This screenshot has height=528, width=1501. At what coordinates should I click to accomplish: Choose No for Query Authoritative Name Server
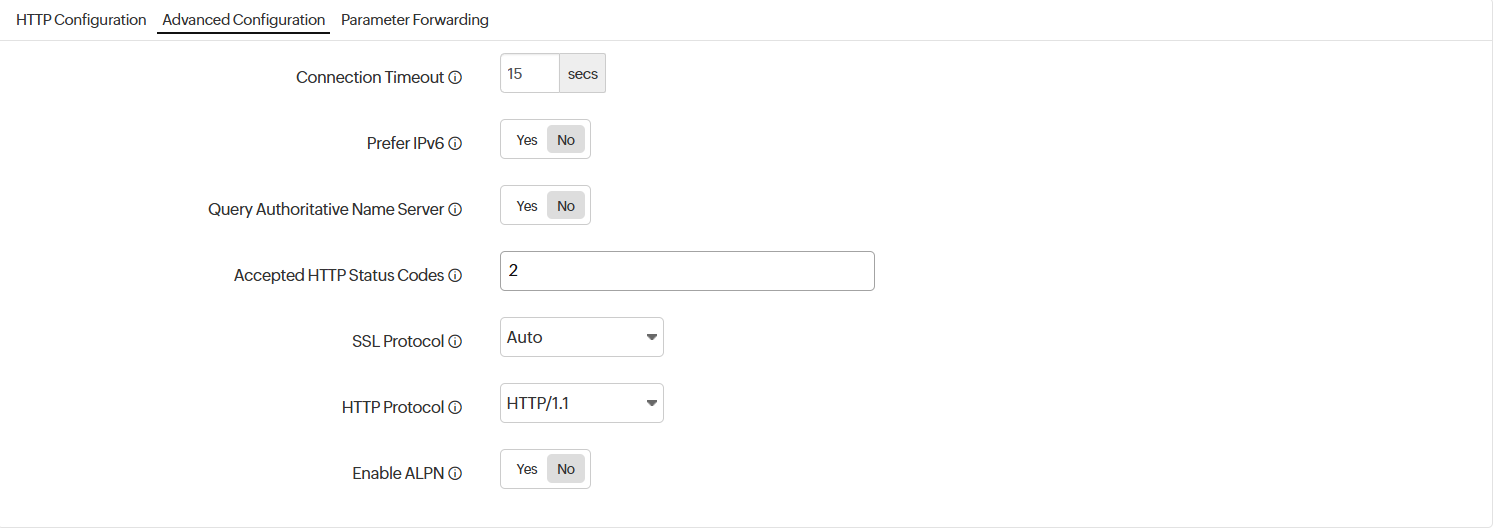point(566,206)
